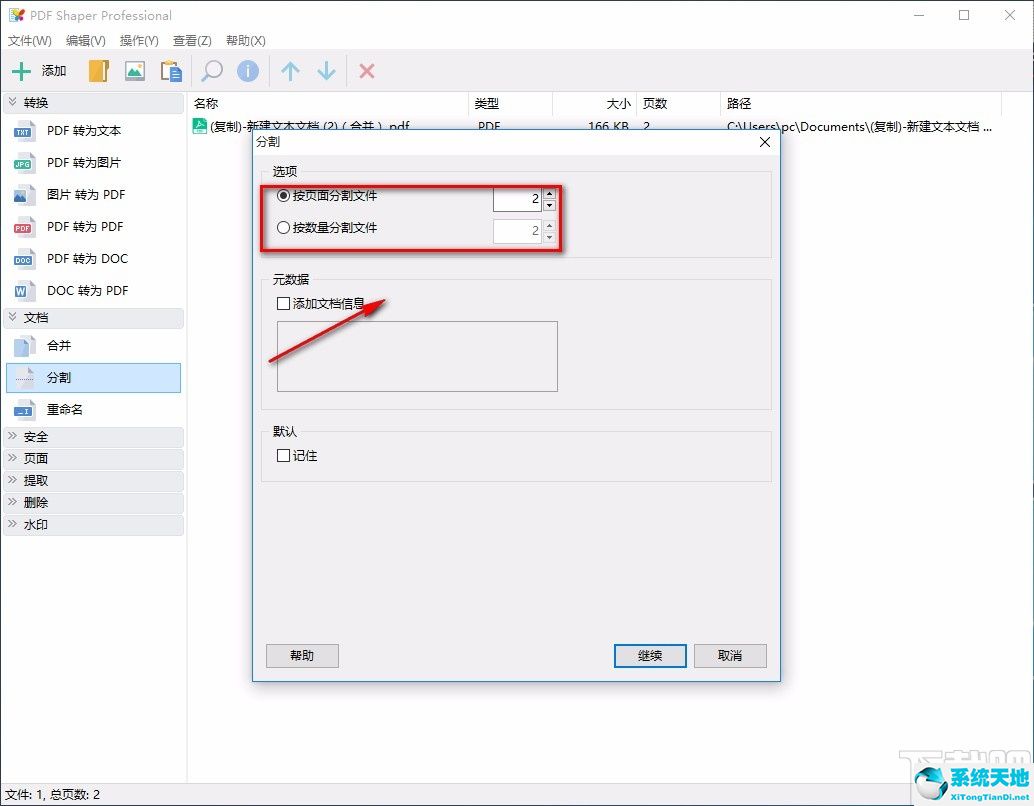Viewport: 1034px width, 806px height.
Task: Select the 合并 merge tool
Action: coord(93,346)
